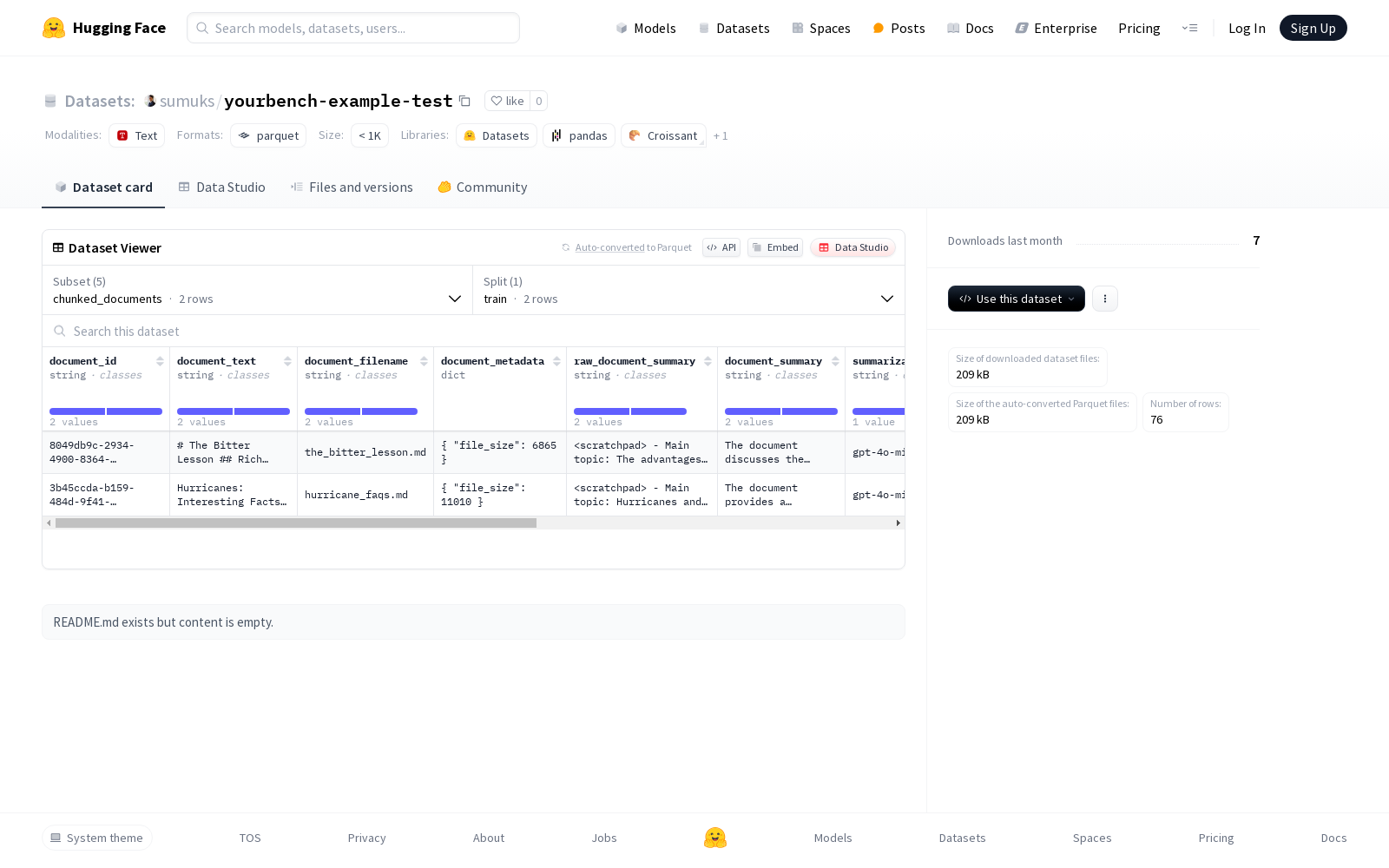Image resolution: width=1389 pixels, height=868 pixels.
Task: Open Docs in the top navigation
Action: [x=970, y=28]
